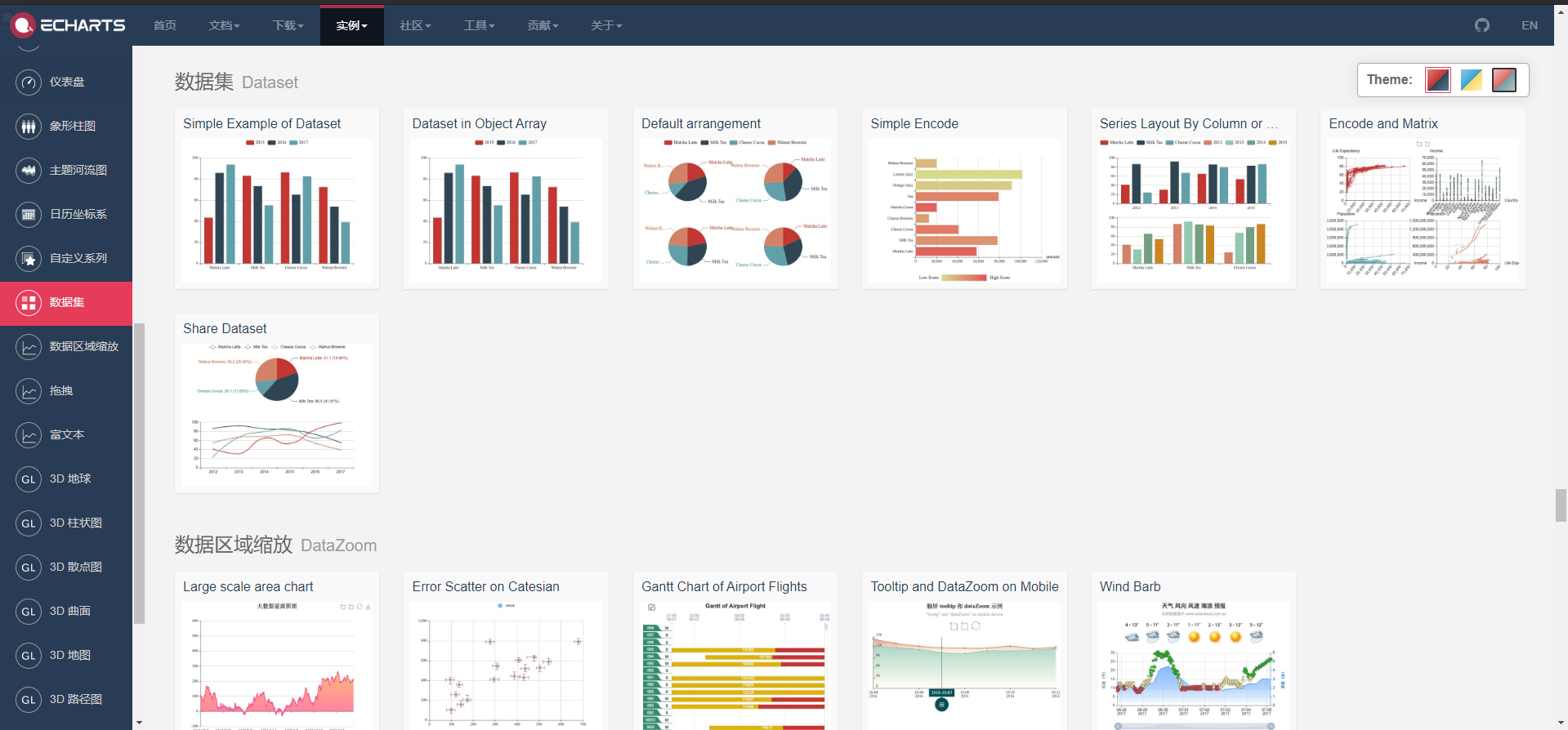Open Dataset in Object Array chart

(x=506, y=198)
